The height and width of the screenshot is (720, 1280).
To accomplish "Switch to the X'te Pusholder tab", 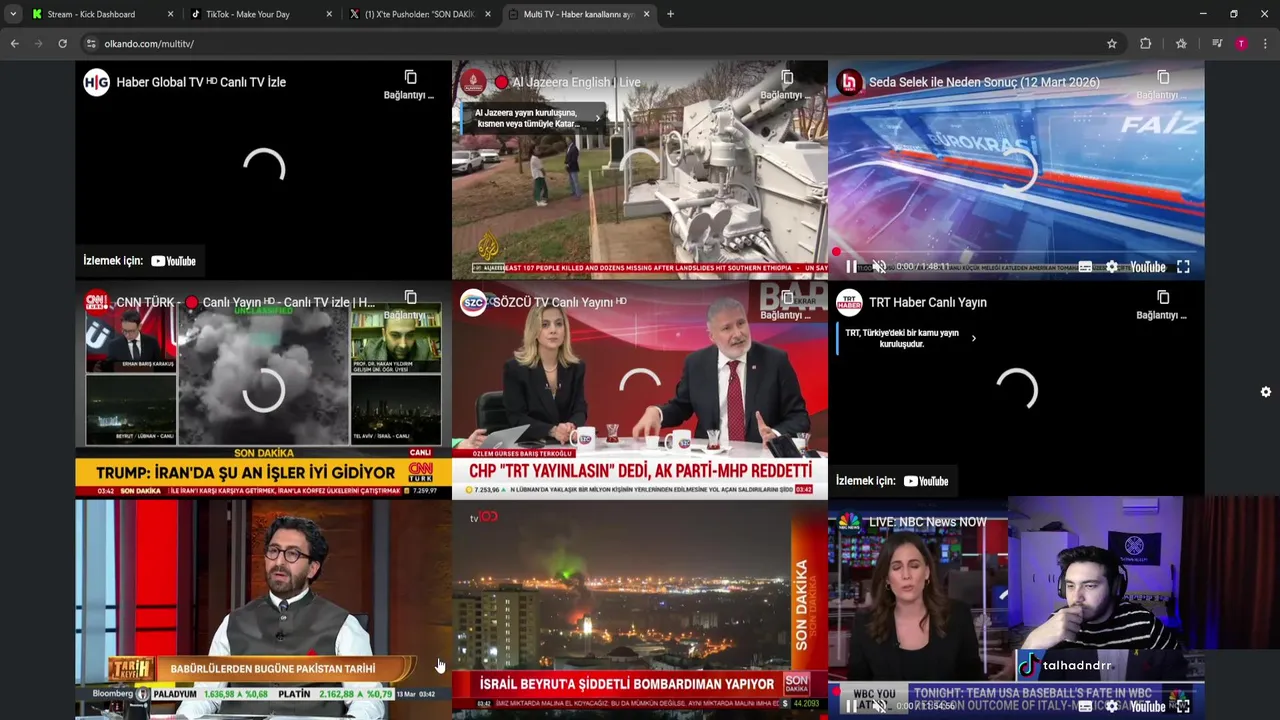I will (x=419, y=14).
